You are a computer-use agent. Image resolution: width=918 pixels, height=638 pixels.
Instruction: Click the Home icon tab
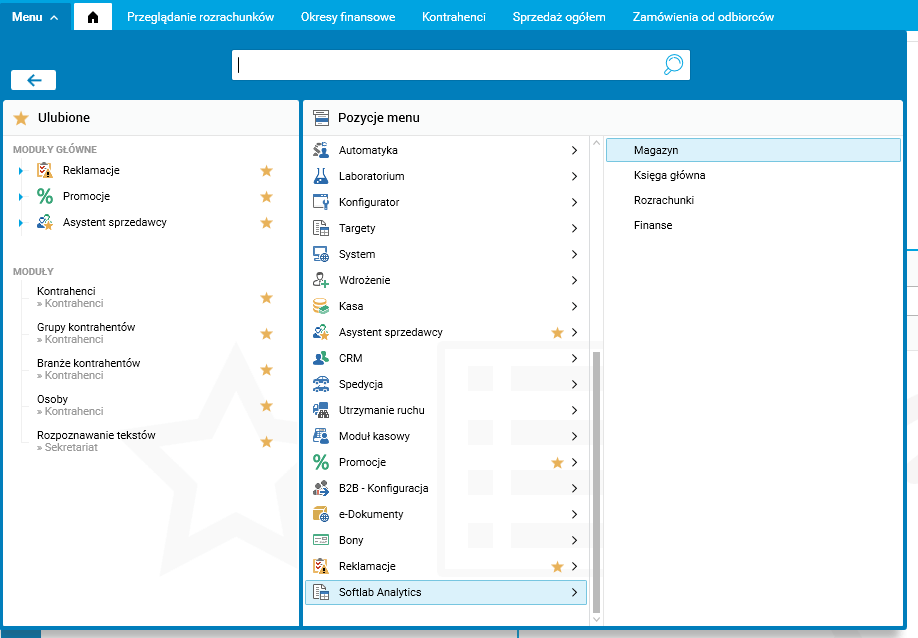point(93,17)
